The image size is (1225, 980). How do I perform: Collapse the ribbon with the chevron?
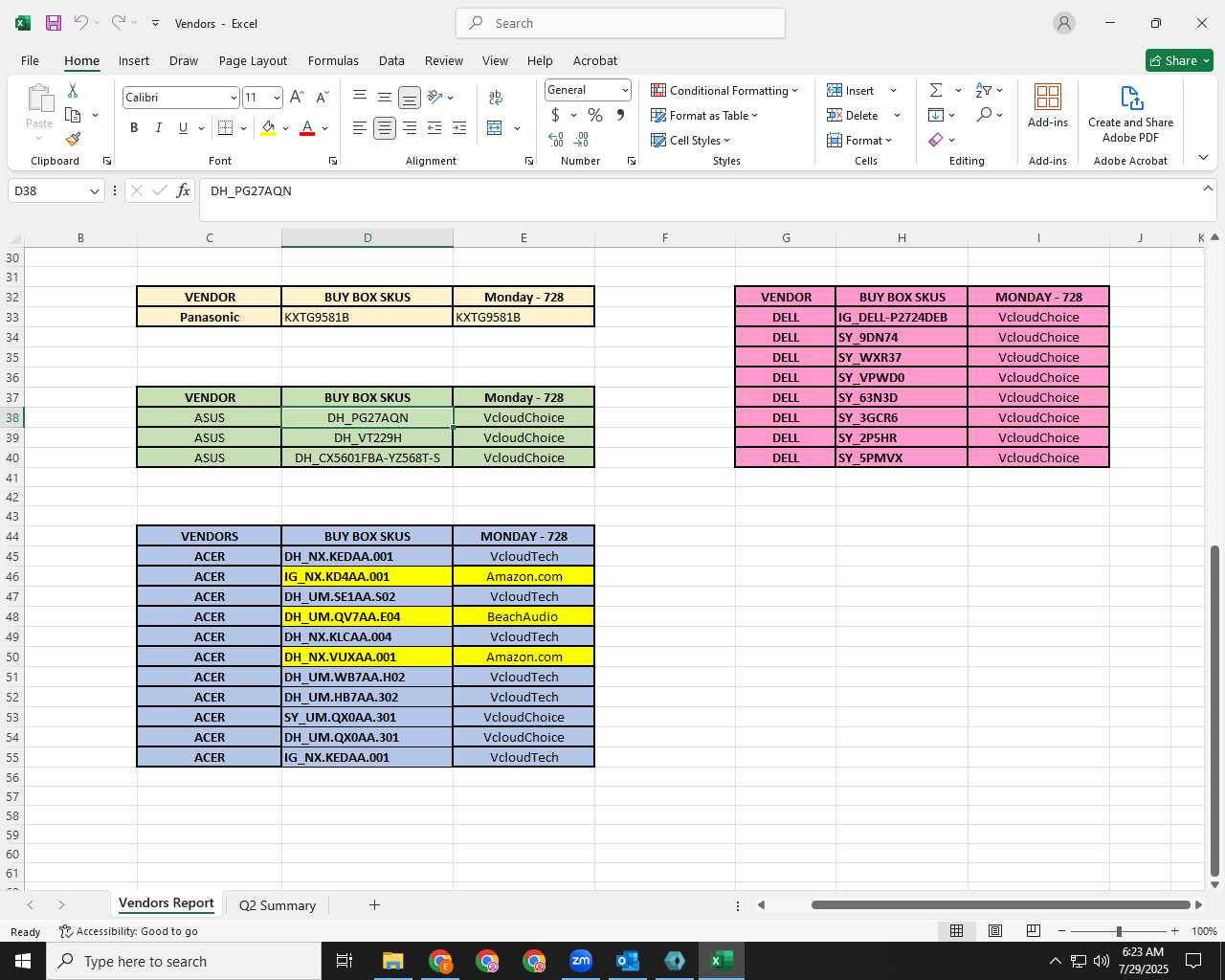(x=1203, y=158)
